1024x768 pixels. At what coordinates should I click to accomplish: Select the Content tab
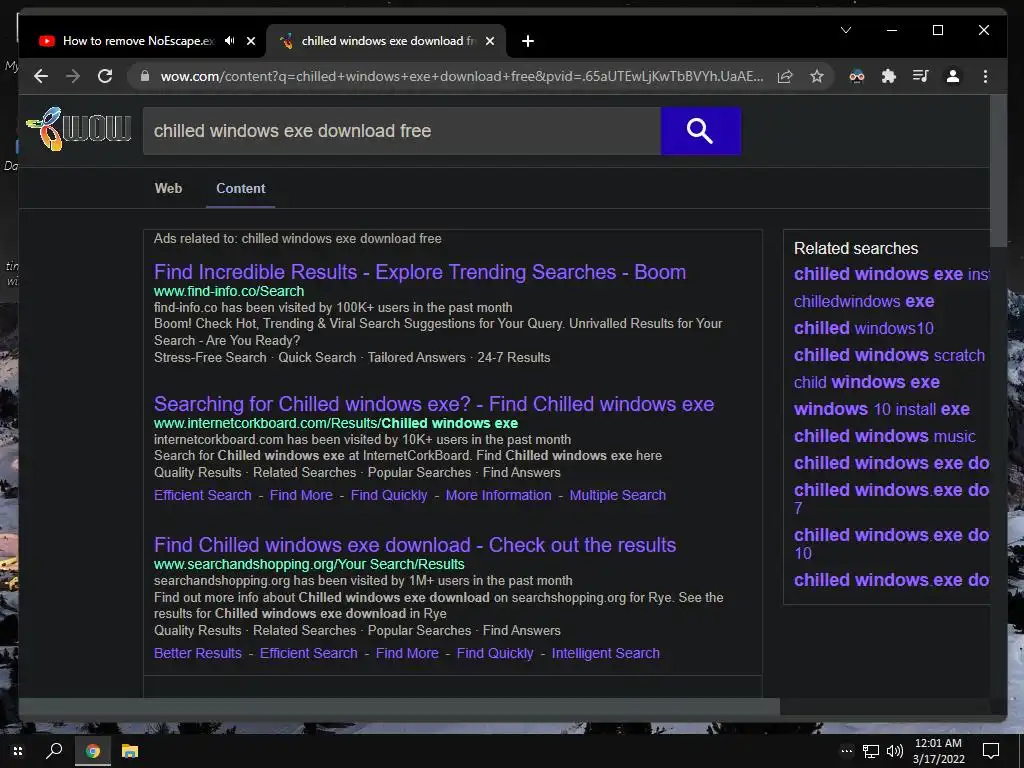[240, 188]
